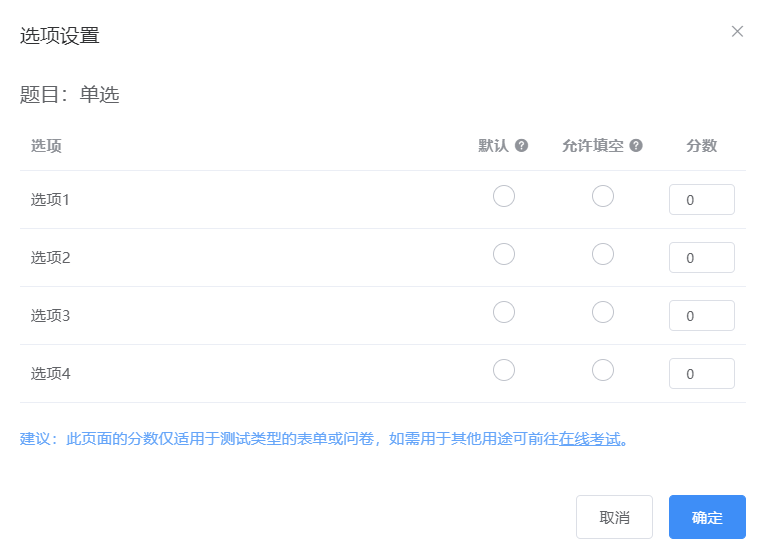
Task: Set 选项1 as the default choice
Action: coord(504,196)
